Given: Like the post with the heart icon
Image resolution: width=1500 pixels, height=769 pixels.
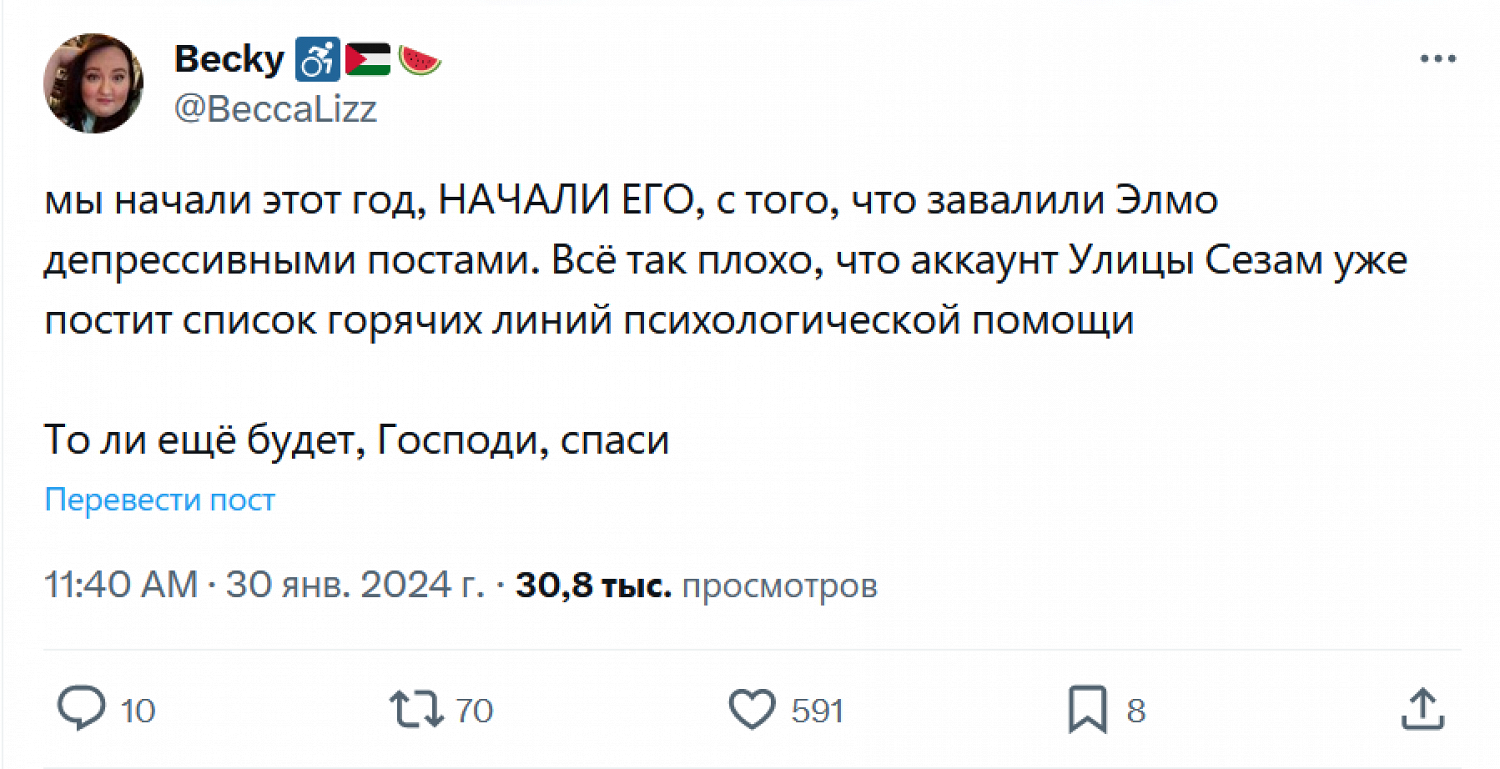Looking at the screenshot, I should tap(751, 709).
